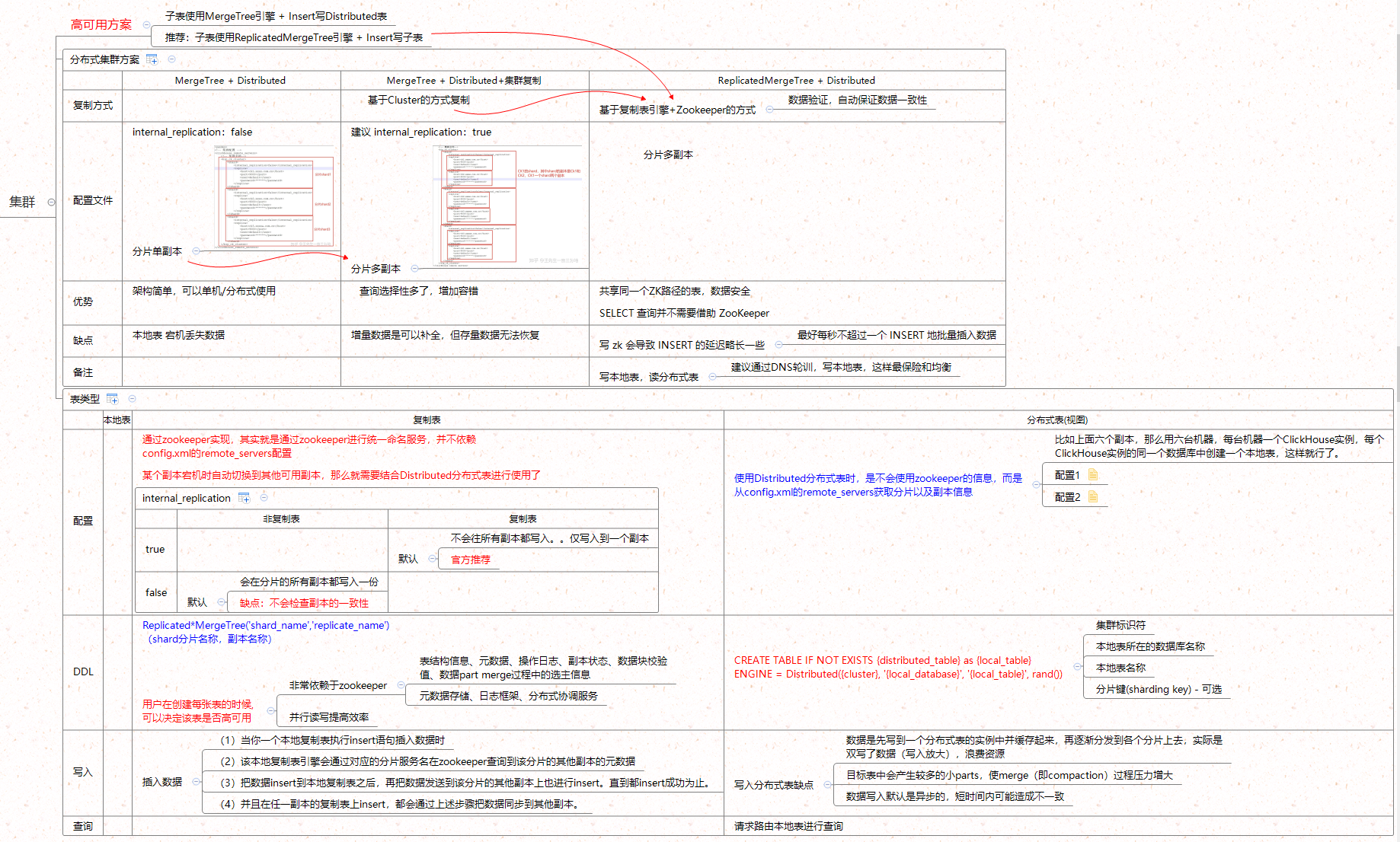This screenshot has width=1400, height=842.
Task: Select the 复制方式 row header
Action: (93, 106)
